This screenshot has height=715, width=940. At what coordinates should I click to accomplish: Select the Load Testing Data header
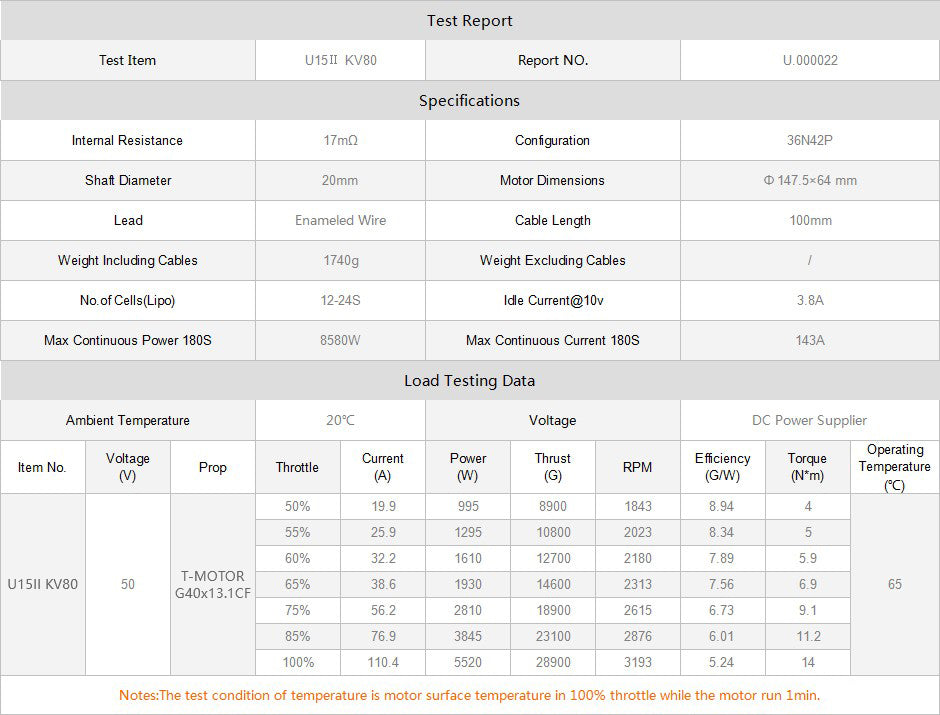469,381
